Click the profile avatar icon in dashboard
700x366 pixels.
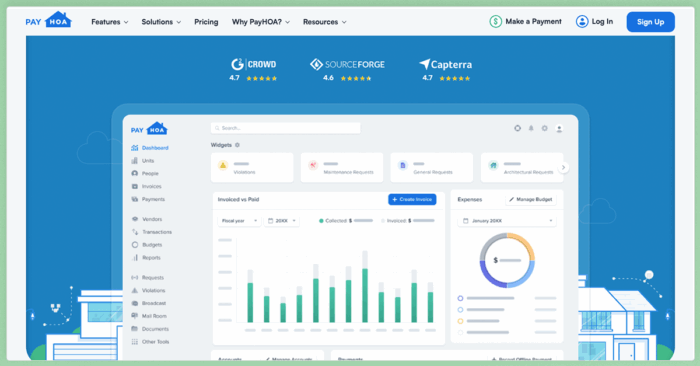pos(559,129)
